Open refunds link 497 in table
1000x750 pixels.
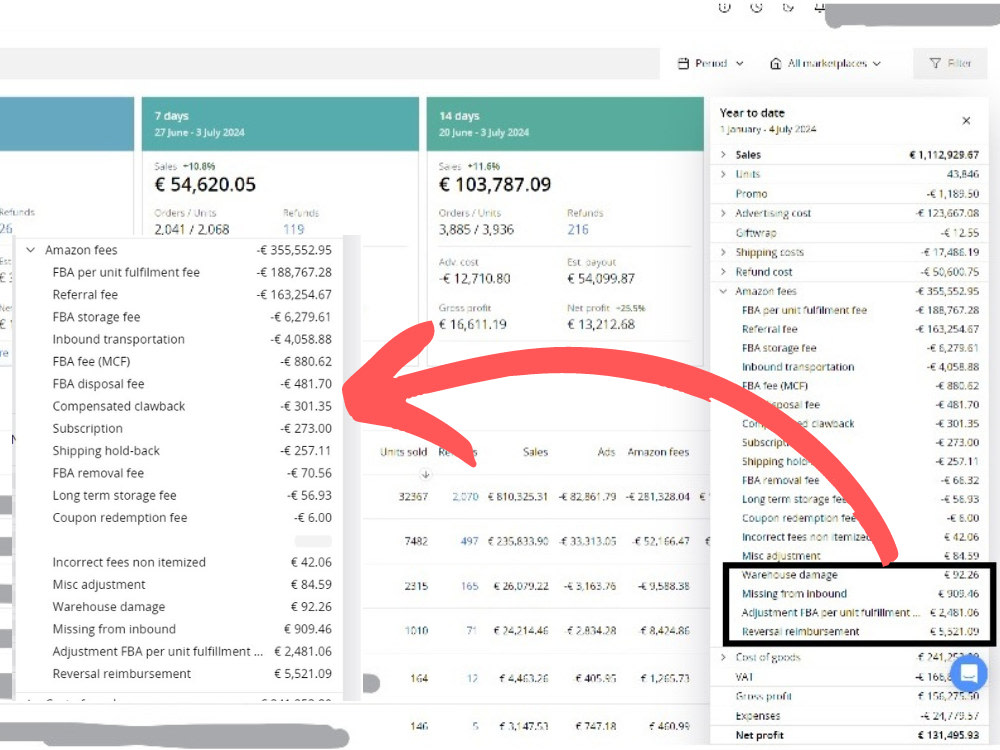469,541
